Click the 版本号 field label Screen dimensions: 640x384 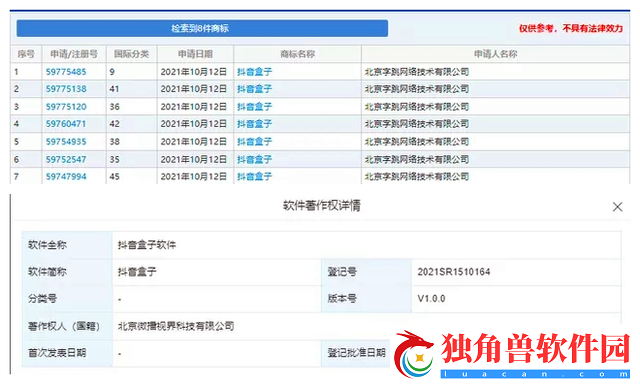point(342,298)
